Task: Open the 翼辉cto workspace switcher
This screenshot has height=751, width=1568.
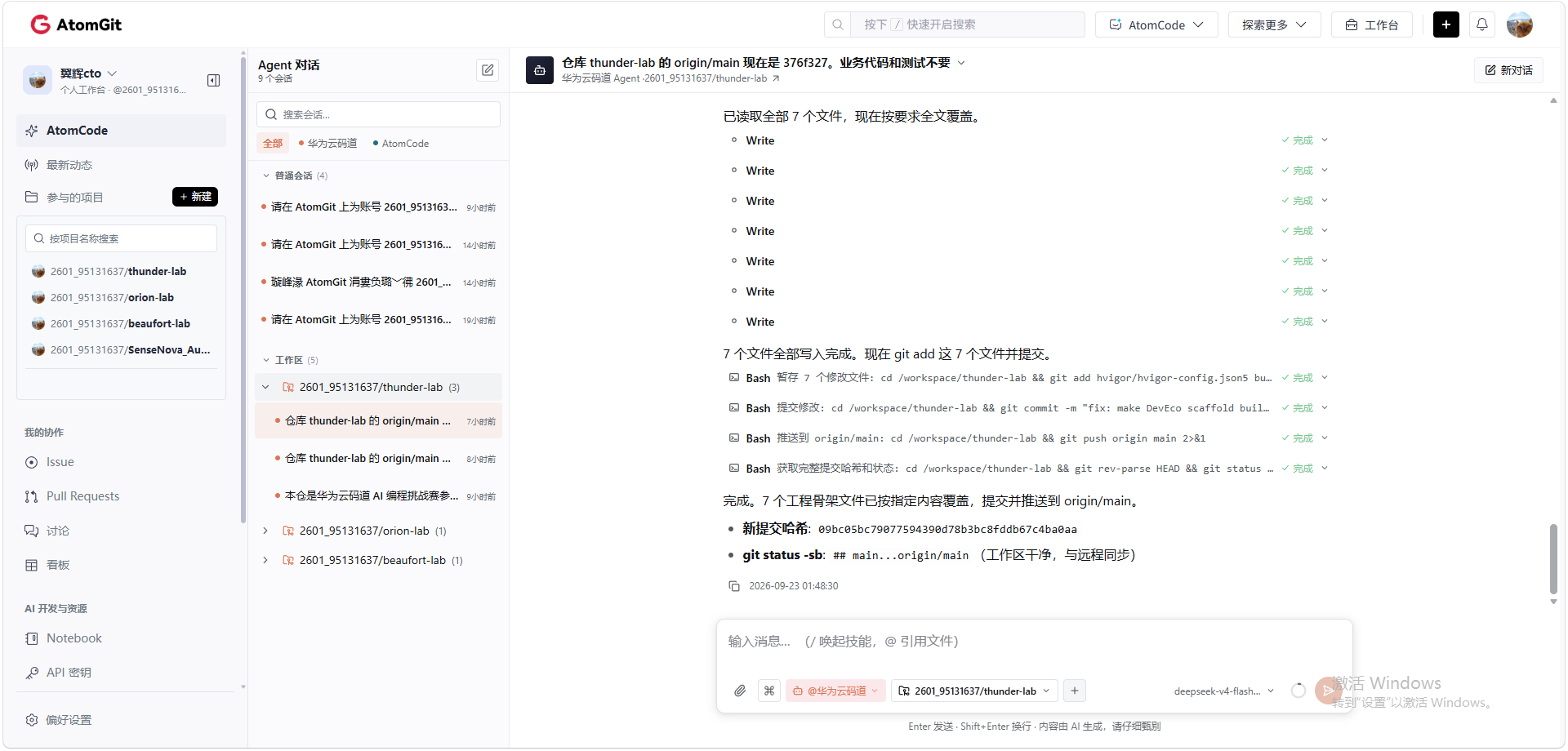Action: pyautogui.click(x=88, y=73)
